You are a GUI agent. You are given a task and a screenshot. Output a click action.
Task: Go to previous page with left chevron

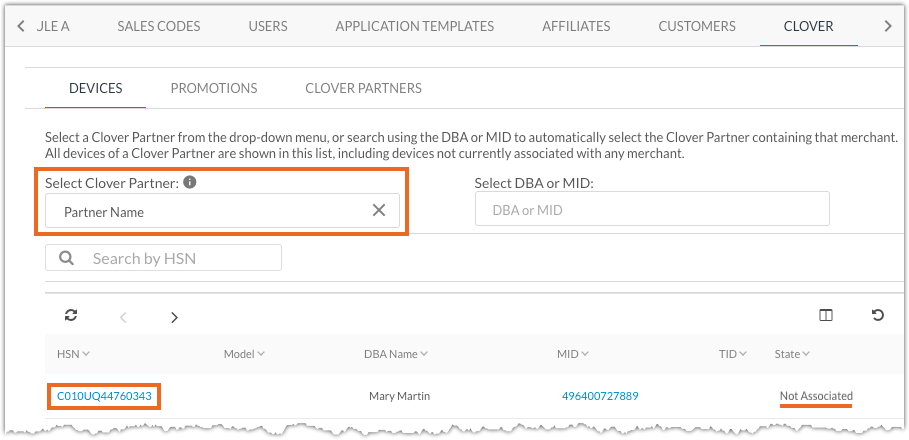click(123, 317)
